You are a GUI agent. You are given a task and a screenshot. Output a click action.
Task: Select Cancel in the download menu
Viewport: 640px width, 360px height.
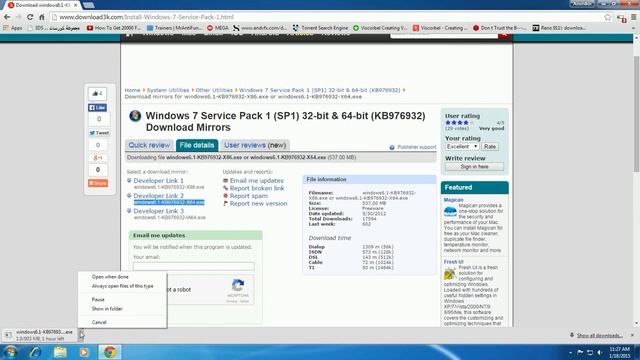pyautogui.click(x=122, y=322)
